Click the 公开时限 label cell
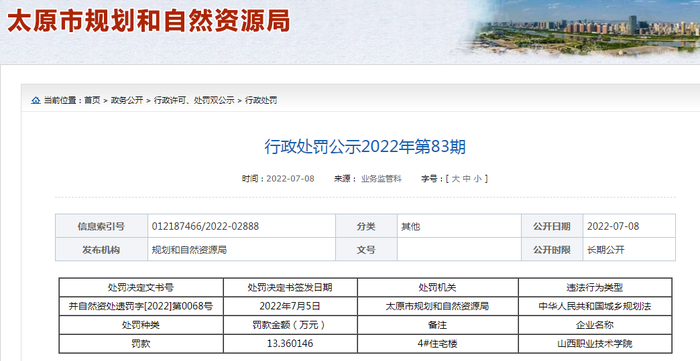700x361 pixels. tap(552, 249)
